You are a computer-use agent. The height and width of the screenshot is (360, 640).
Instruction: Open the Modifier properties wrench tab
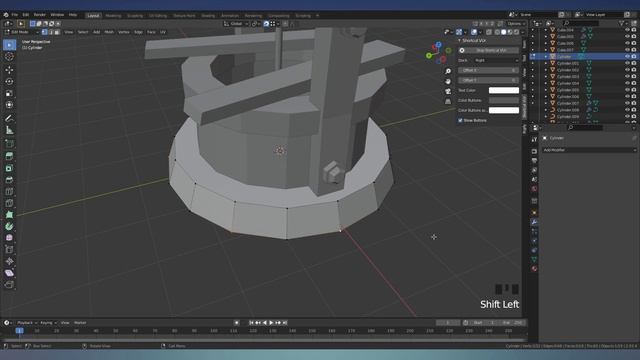pos(534,222)
